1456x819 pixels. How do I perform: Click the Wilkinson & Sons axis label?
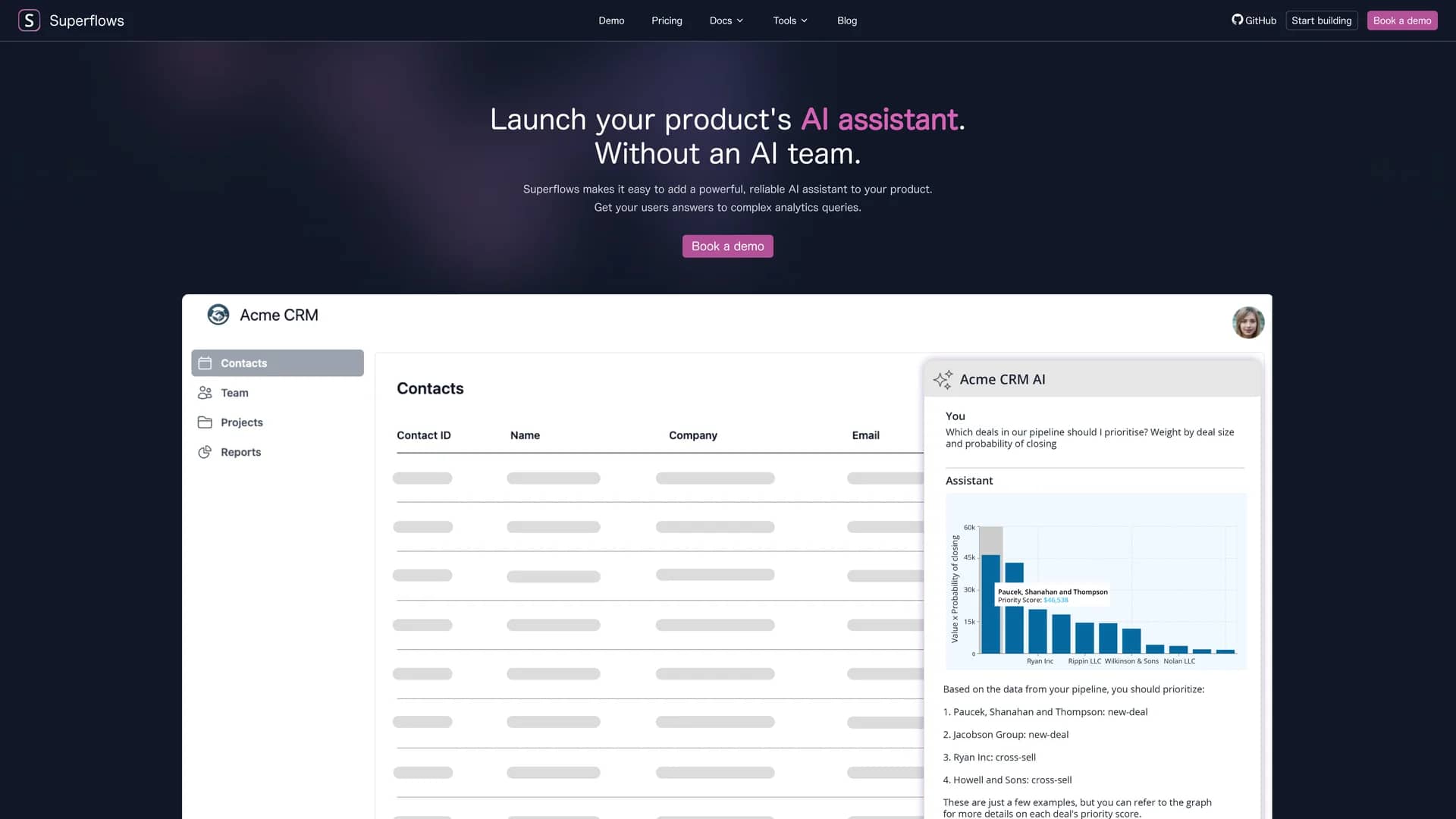point(1131,661)
